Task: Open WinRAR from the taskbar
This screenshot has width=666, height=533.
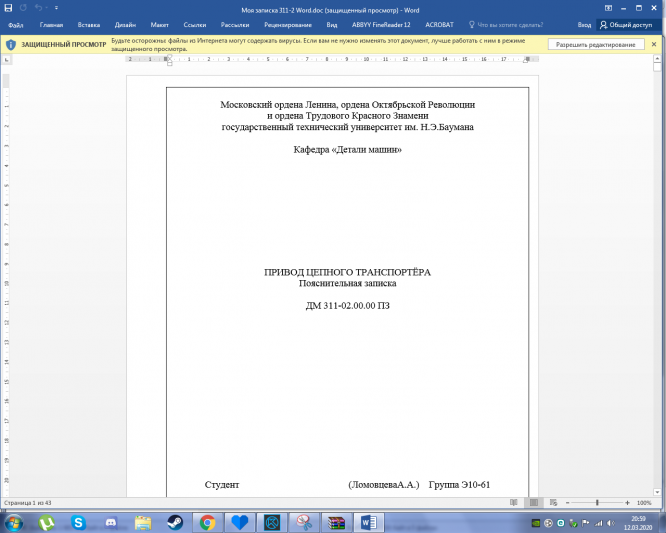Action: (x=336, y=522)
